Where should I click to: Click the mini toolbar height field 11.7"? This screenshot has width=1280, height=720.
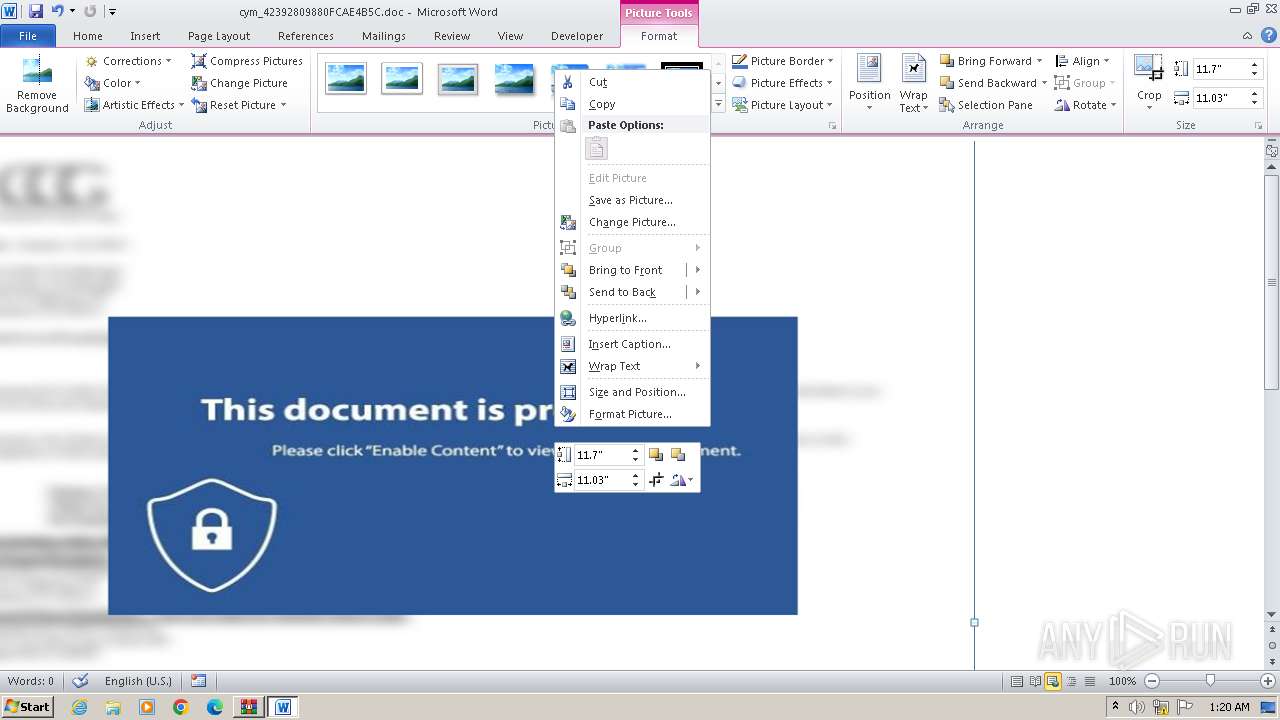point(601,455)
